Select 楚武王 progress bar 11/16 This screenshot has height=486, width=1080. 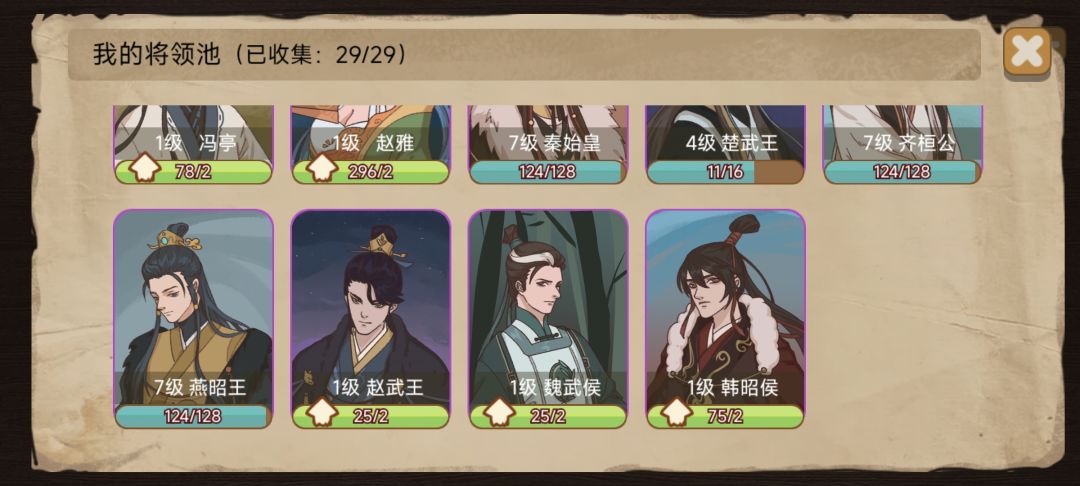tap(725, 172)
